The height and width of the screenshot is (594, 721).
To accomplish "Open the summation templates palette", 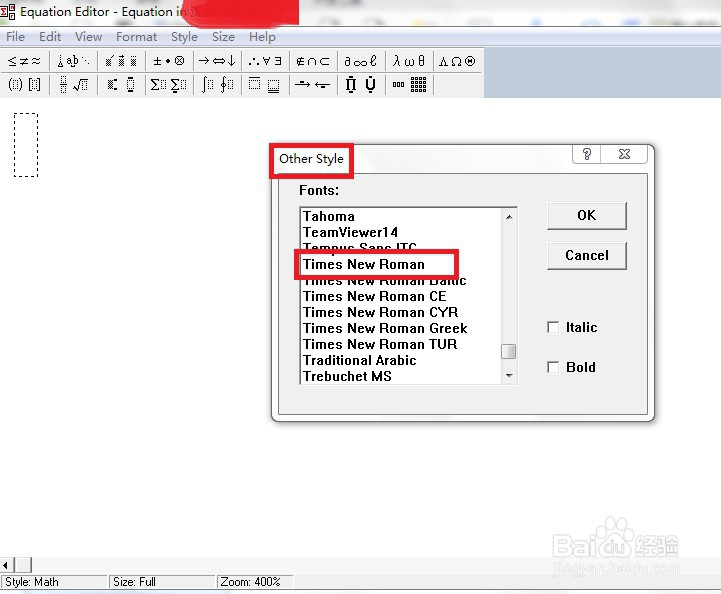I will coord(169,85).
